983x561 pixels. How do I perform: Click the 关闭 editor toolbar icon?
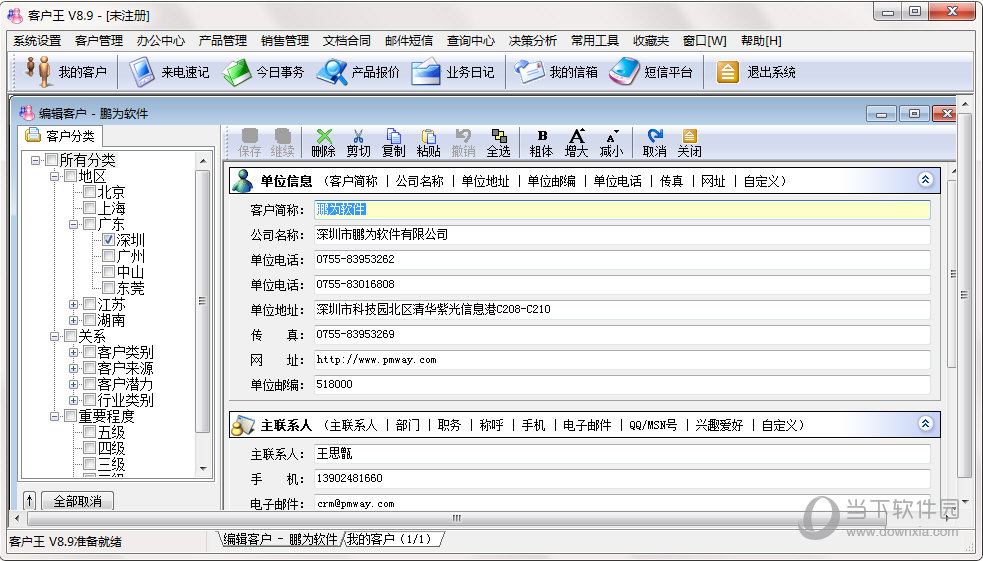pyautogui.click(x=690, y=143)
